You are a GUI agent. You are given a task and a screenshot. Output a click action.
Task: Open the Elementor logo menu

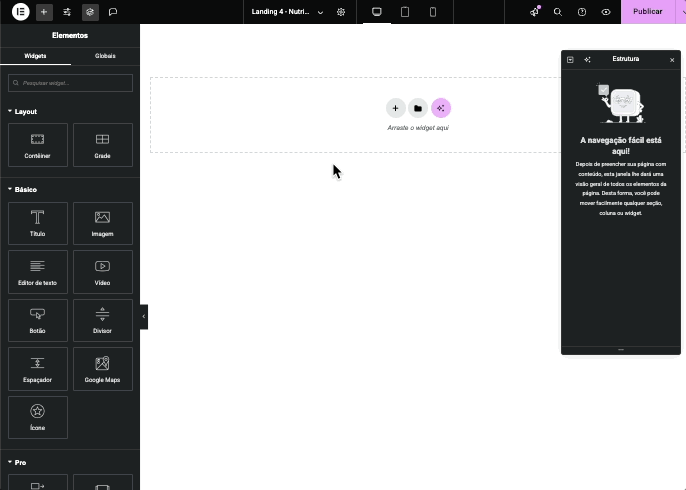(x=20, y=12)
